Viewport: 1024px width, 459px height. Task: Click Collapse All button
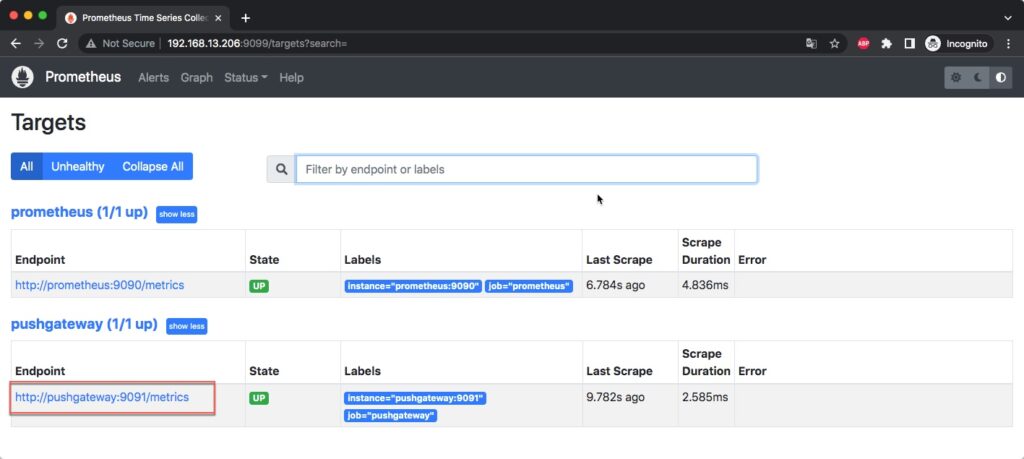pyautogui.click(x=153, y=166)
